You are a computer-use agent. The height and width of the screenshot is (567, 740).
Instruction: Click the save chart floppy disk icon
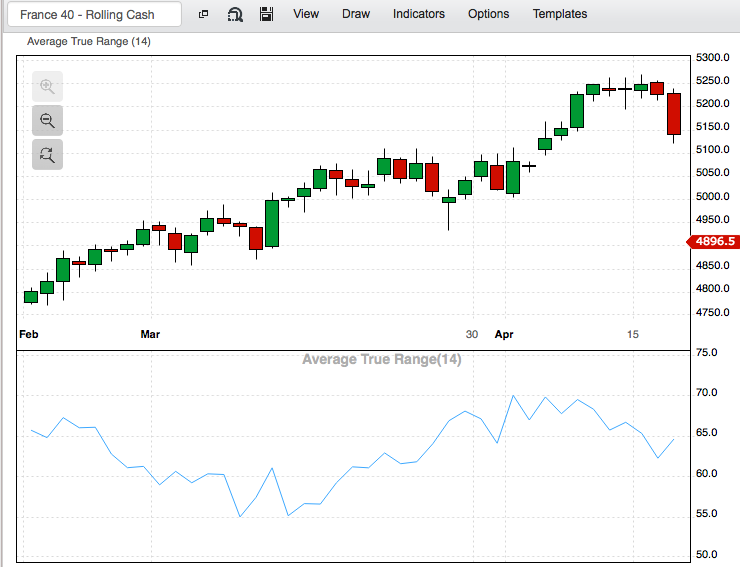267,14
